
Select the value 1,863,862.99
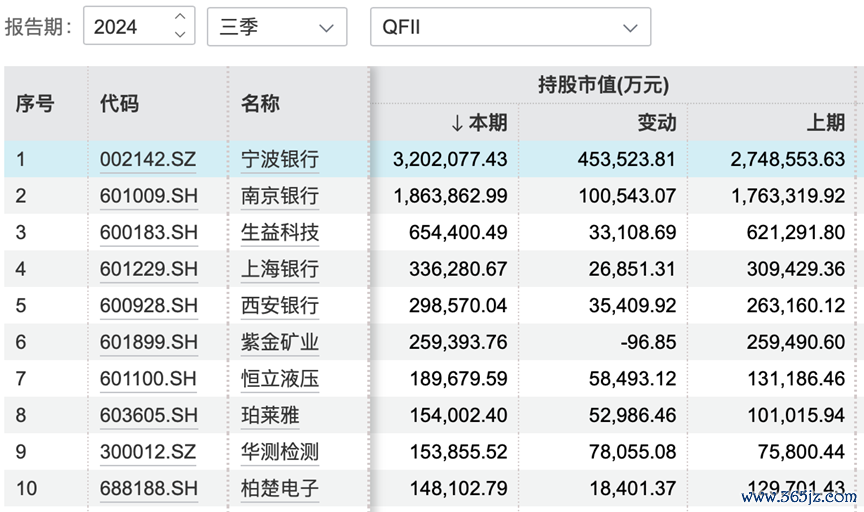(451, 196)
